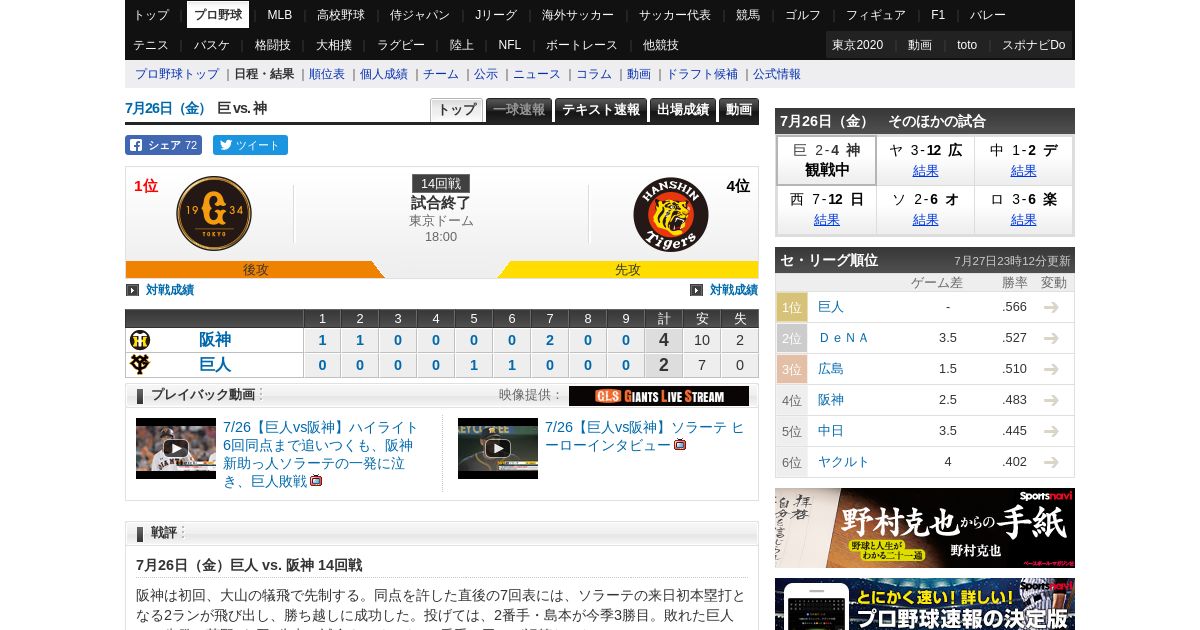1200x630 pixels.
Task: Open 結果 for 西 7-12 日 game
Action: [827, 220]
